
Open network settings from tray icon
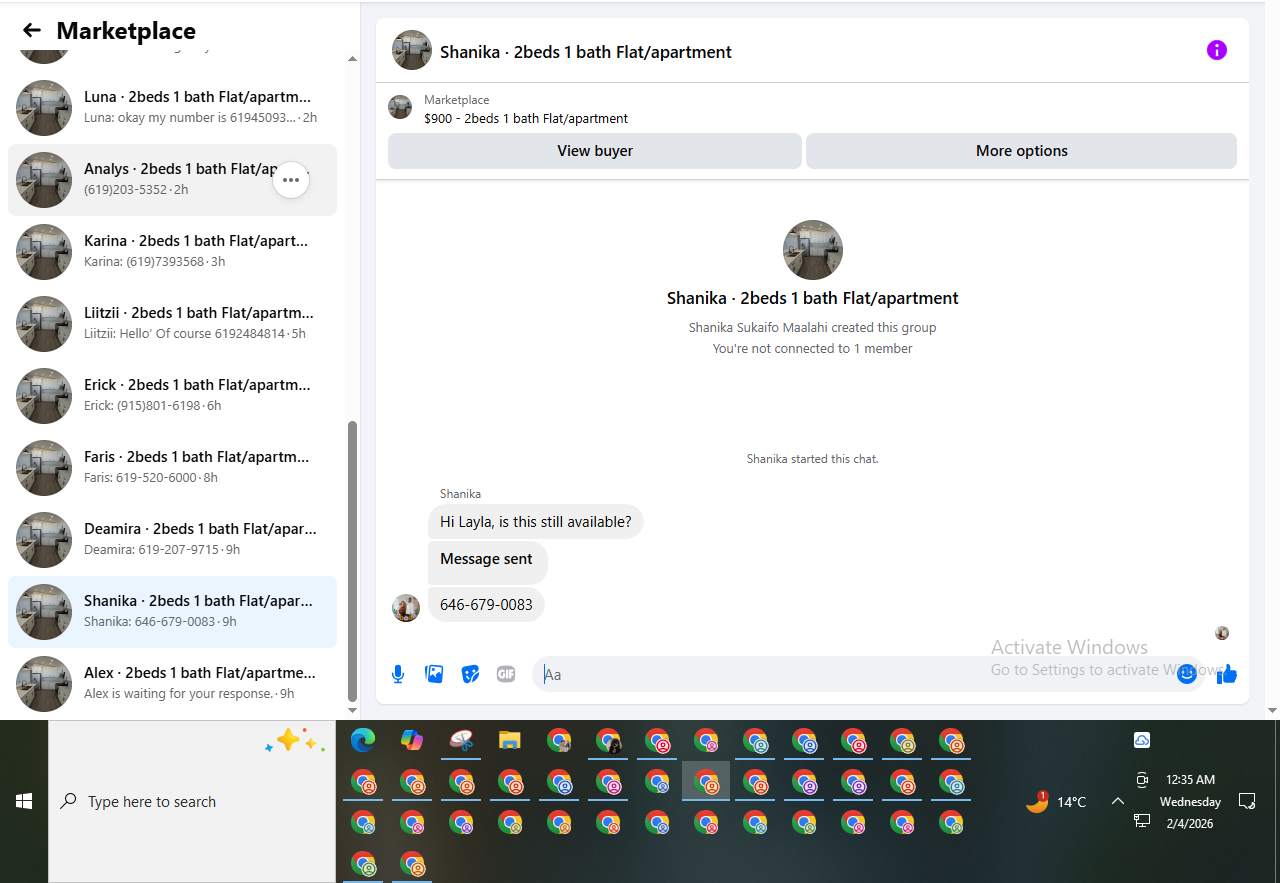1142,820
